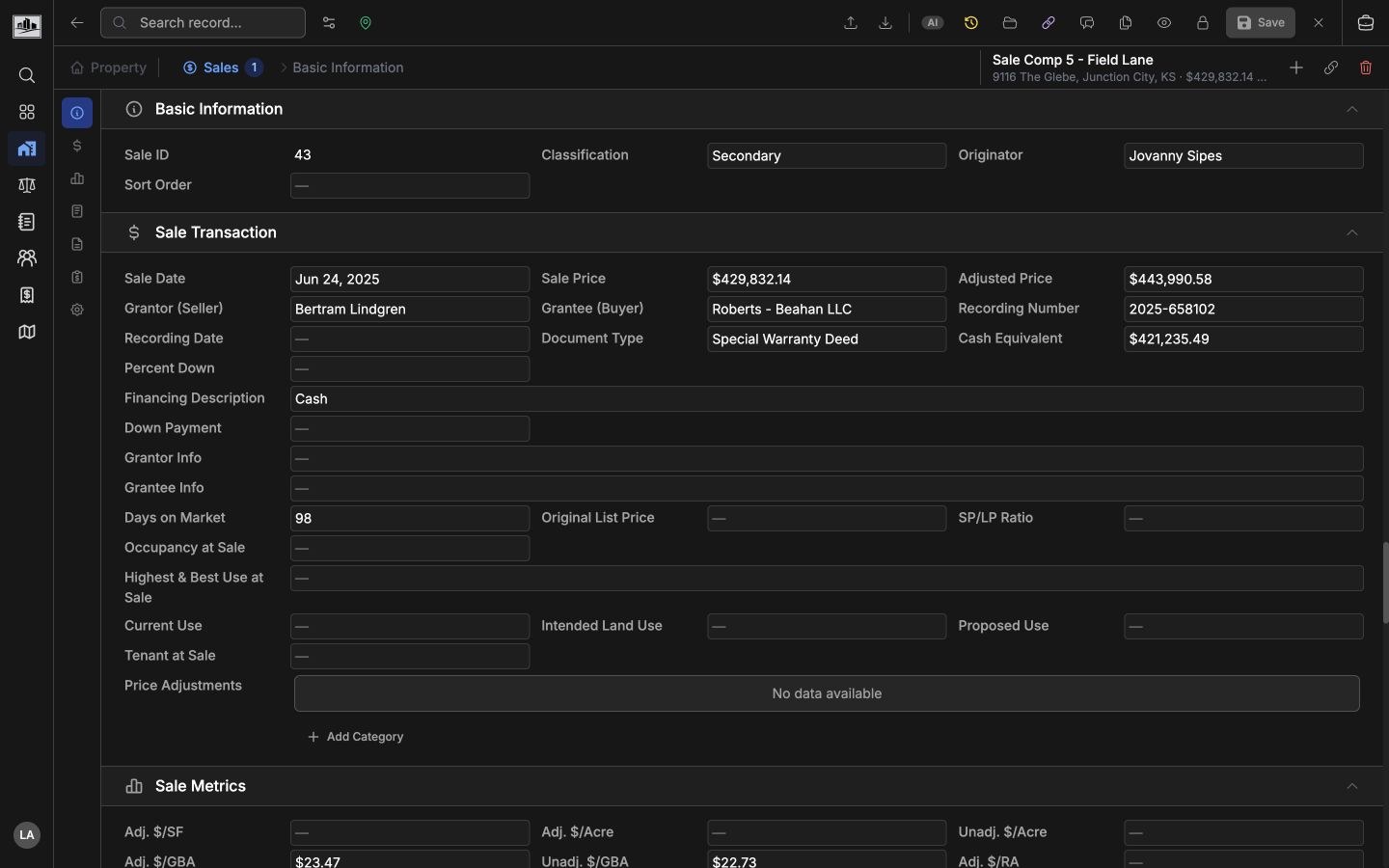Open the map icon in left sidebar

27,333
